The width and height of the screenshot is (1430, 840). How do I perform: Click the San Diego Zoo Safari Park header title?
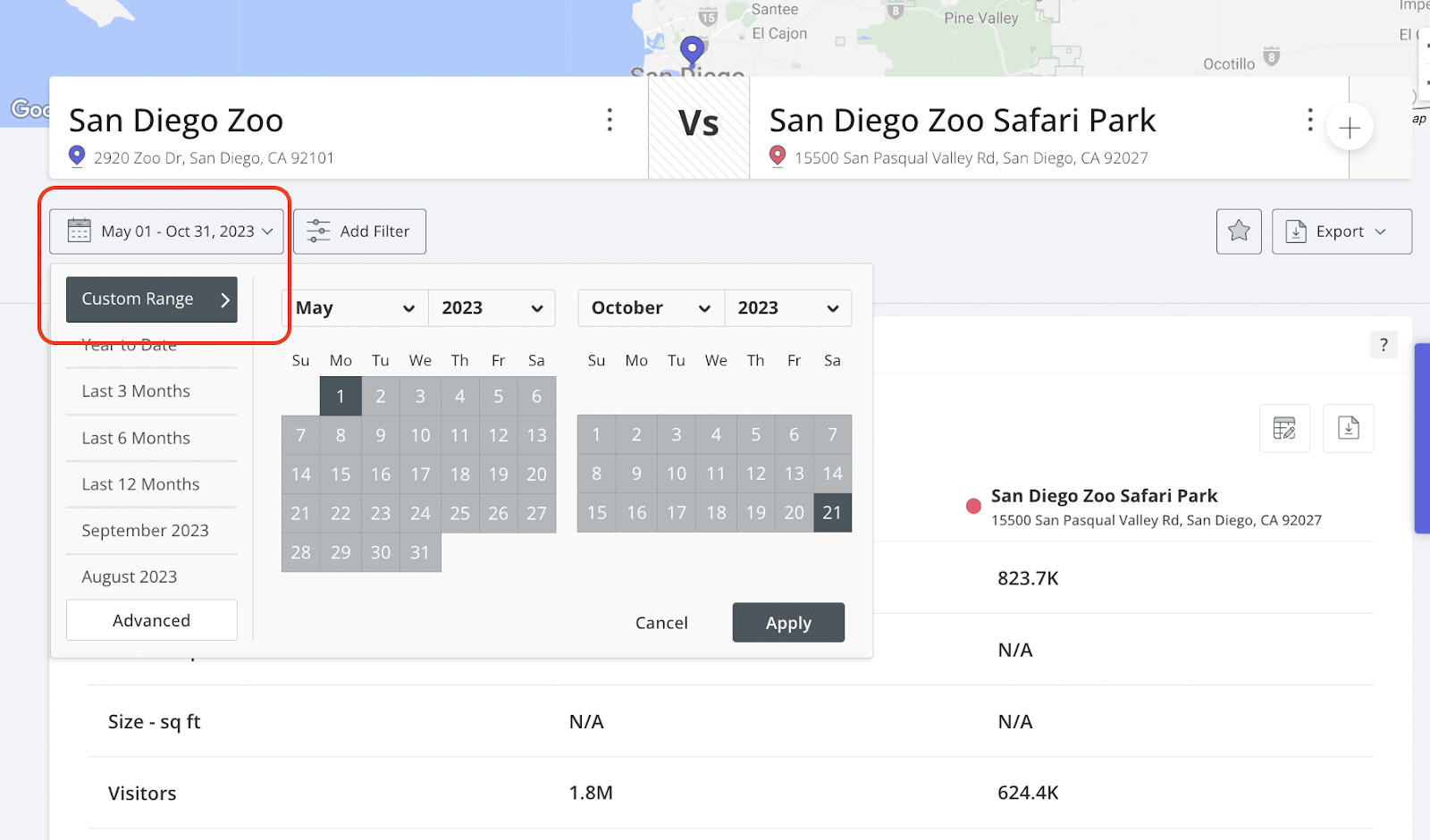click(963, 121)
